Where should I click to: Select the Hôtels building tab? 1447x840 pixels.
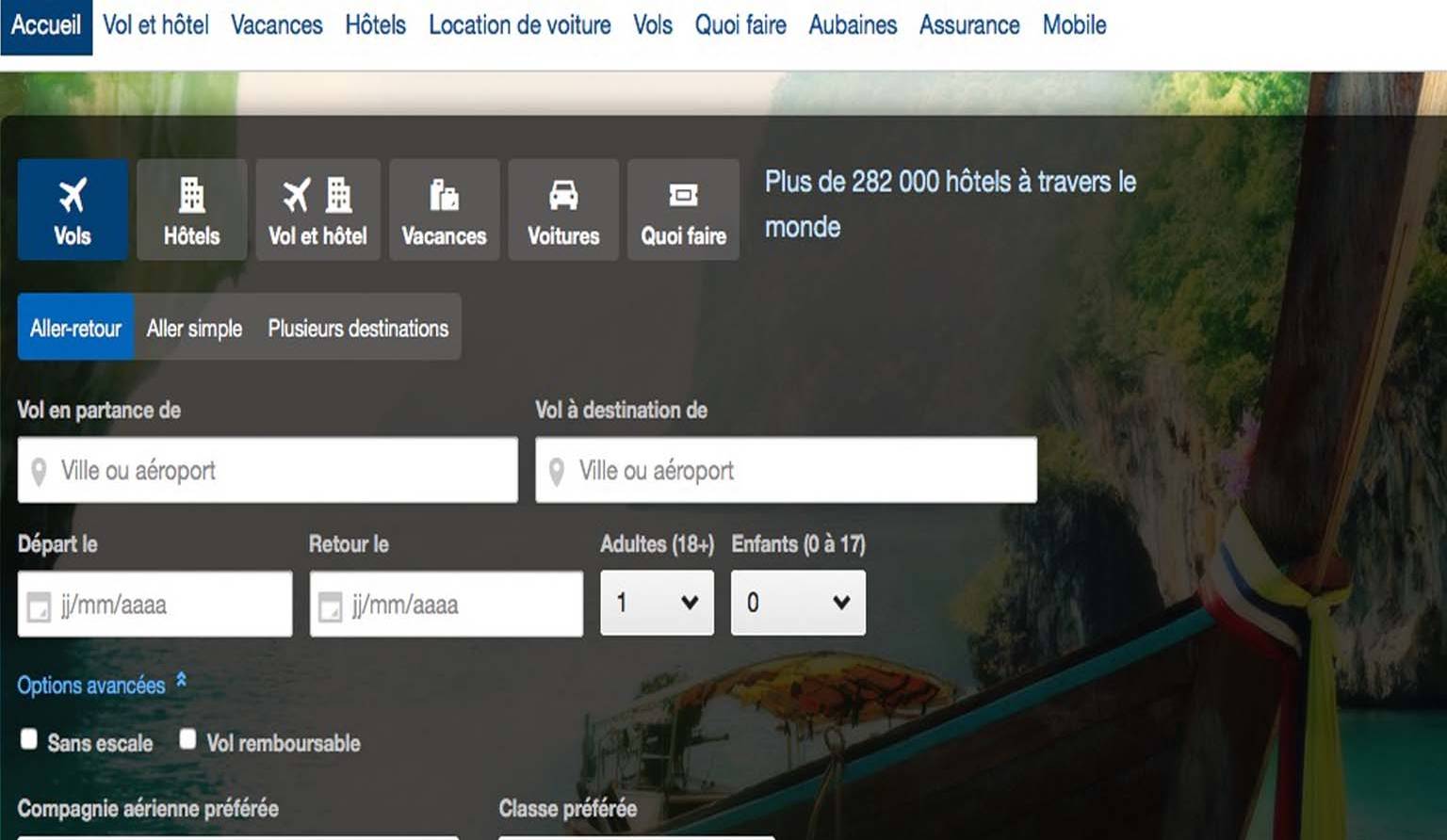coord(192,209)
